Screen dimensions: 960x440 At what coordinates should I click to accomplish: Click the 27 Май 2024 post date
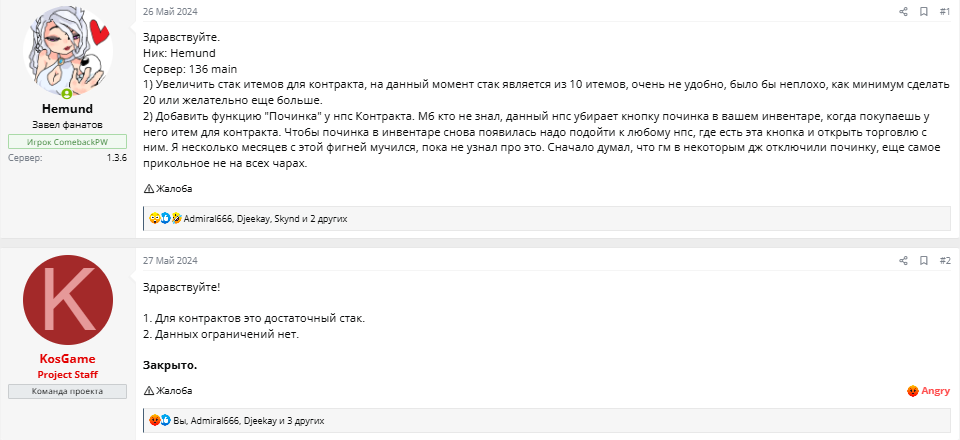(x=171, y=261)
